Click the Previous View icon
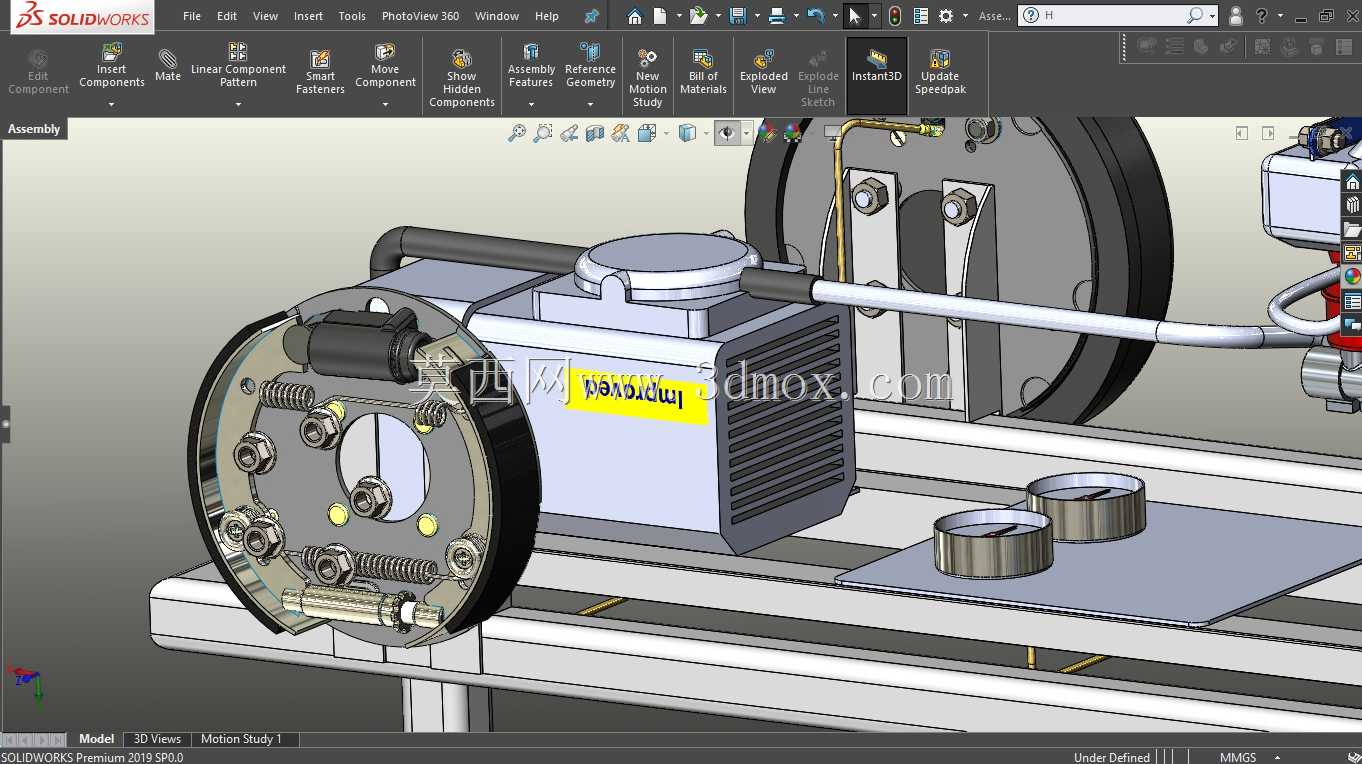The image size is (1362, 764). [x=569, y=133]
